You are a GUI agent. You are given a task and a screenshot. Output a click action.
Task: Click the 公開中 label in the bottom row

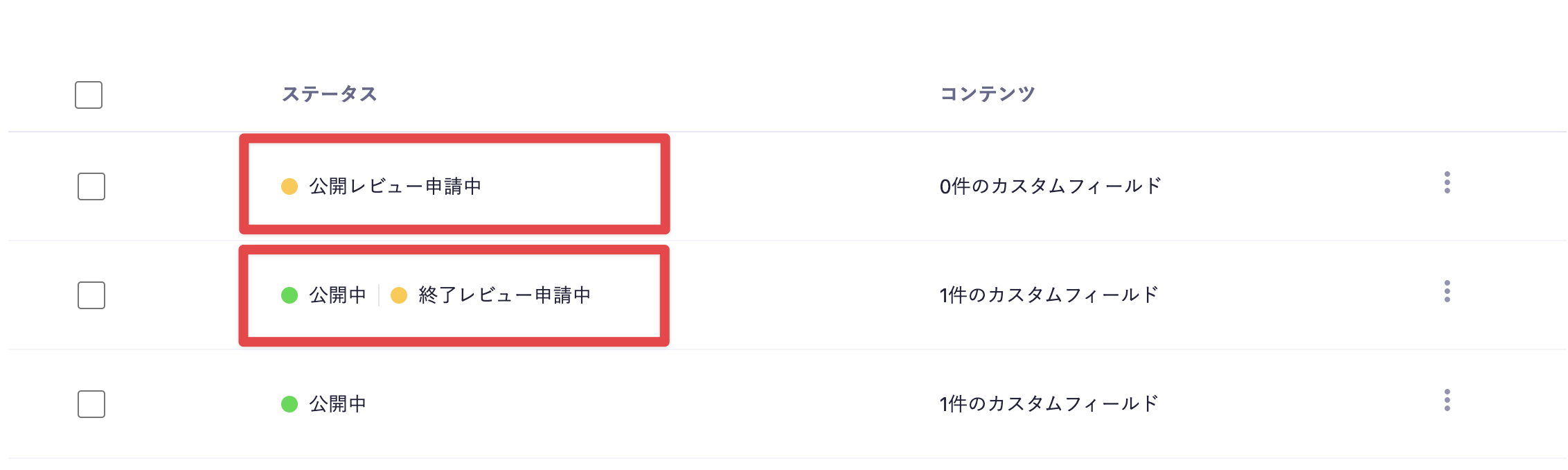(x=337, y=404)
